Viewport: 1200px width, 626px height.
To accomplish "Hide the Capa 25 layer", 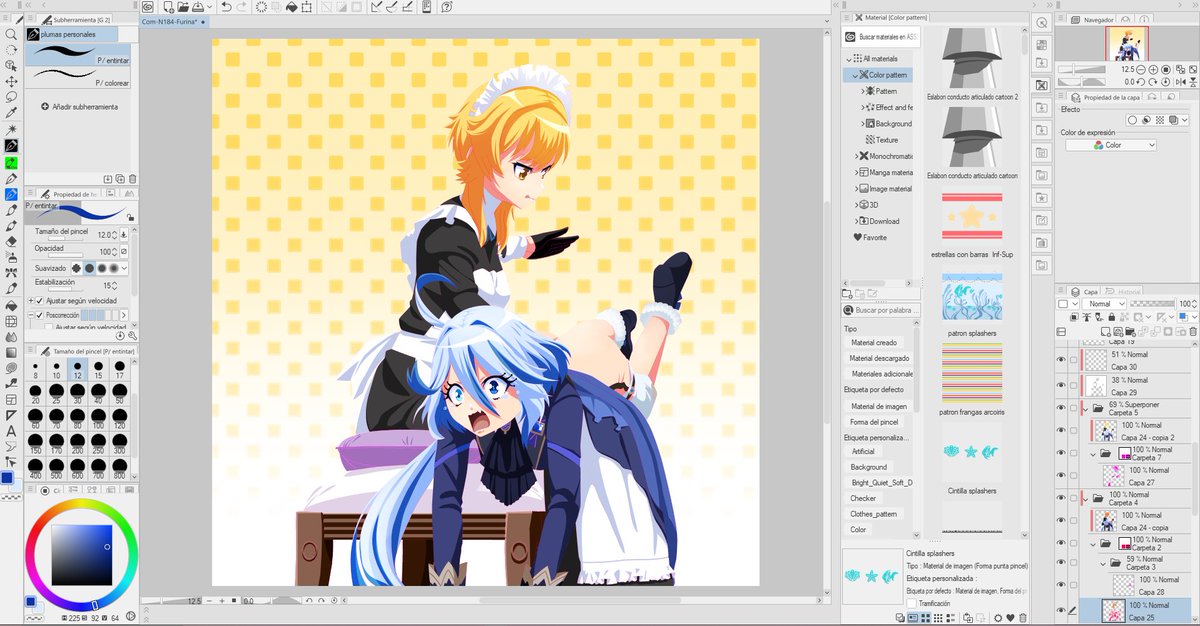I will click(1061, 610).
